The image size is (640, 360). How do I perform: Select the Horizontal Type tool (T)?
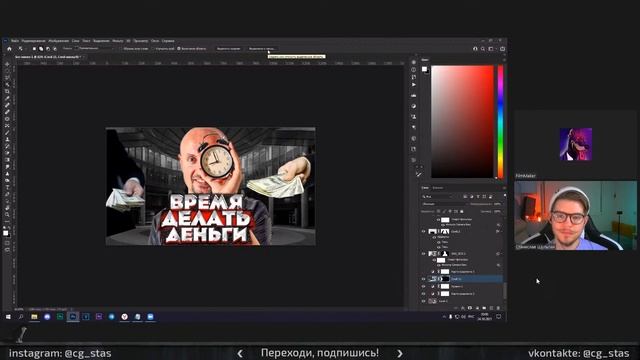pos(7,187)
